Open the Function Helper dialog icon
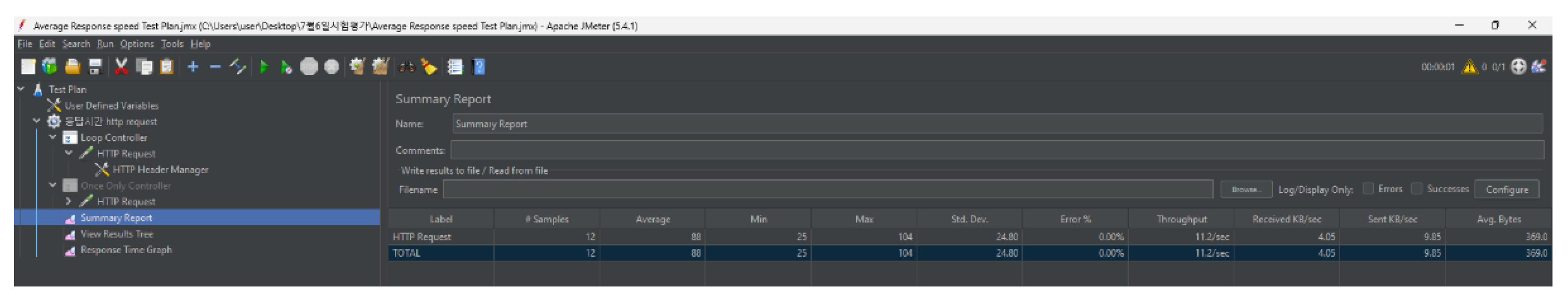Image resolution: width=1568 pixels, height=302 pixels. [455, 66]
